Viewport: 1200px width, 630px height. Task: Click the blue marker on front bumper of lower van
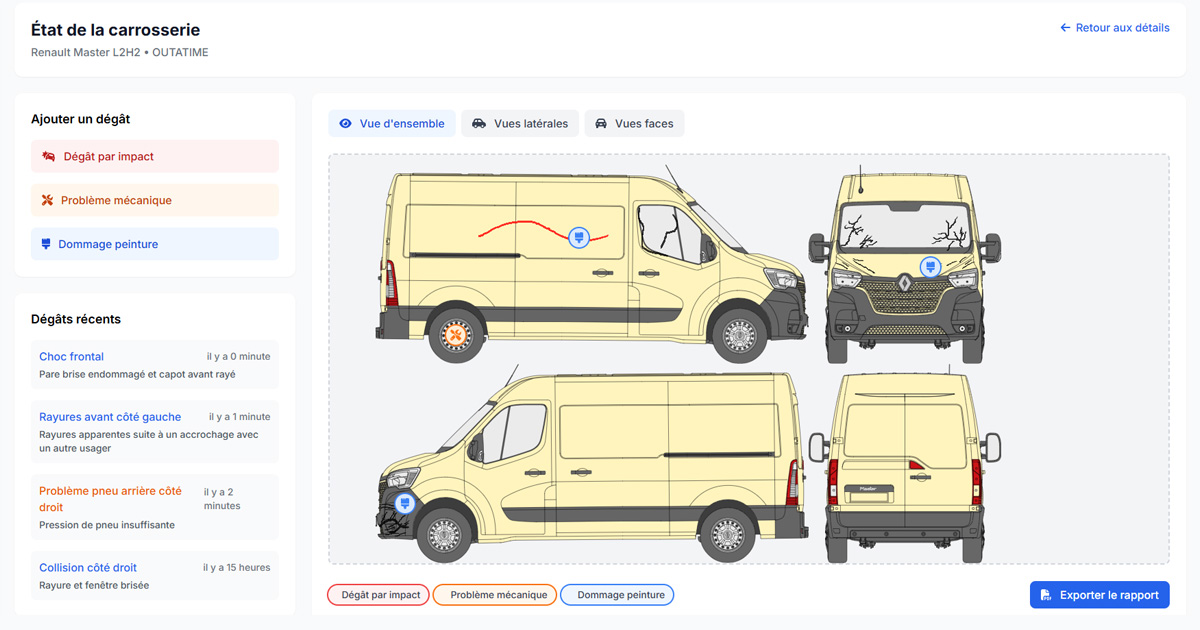pyautogui.click(x=405, y=503)
